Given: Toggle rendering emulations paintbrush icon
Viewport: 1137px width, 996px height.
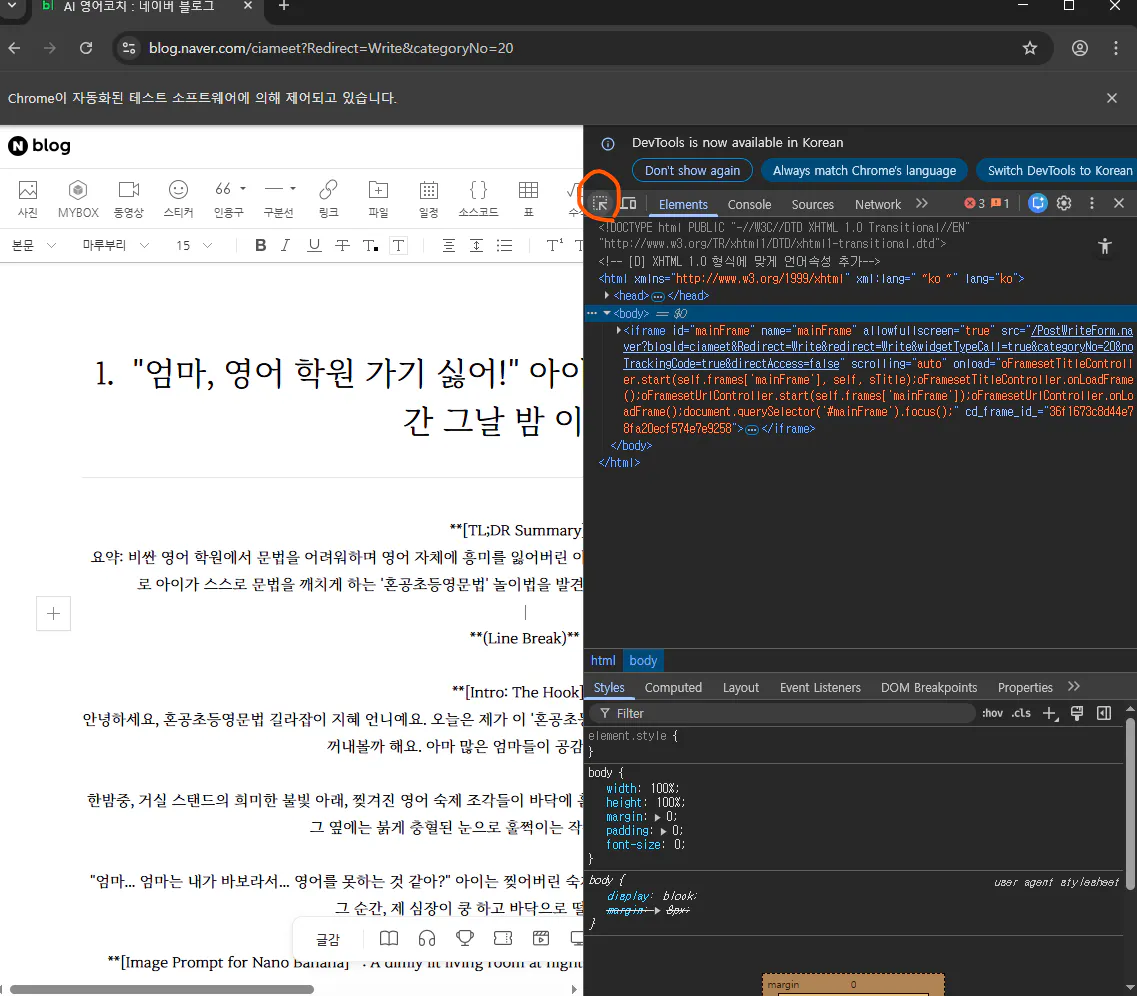Looking at the screenshot, I should (x=1077, y=713).
